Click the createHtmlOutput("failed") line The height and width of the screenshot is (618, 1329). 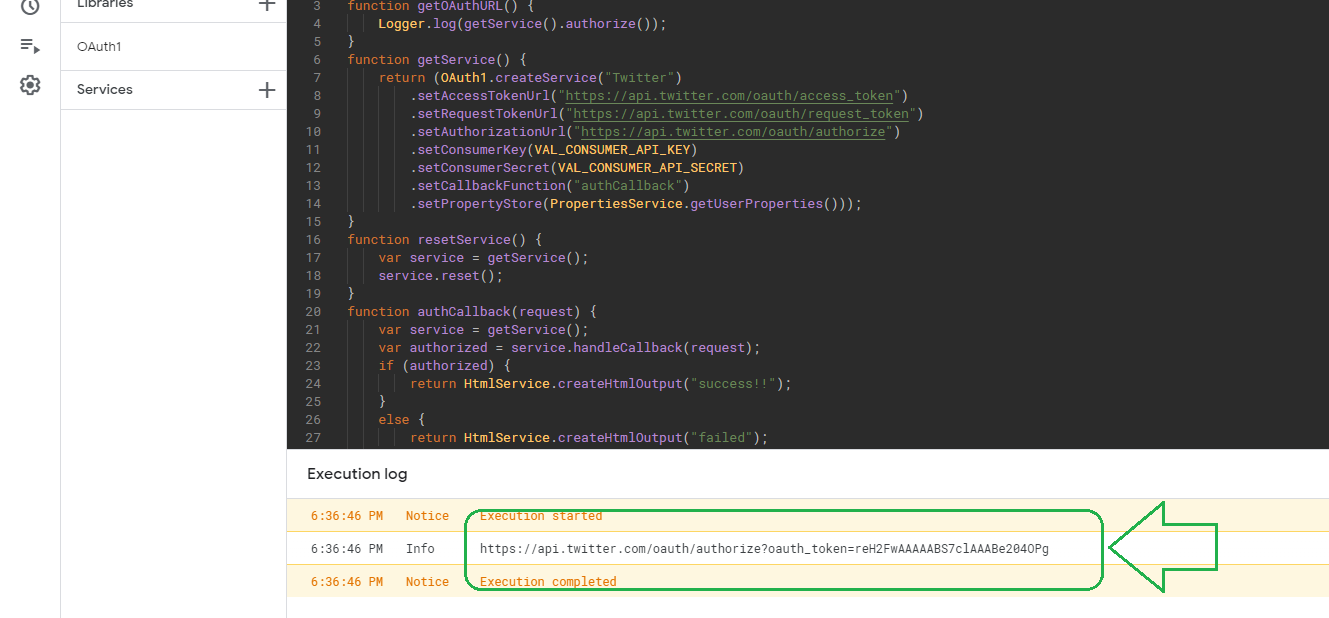589,438
